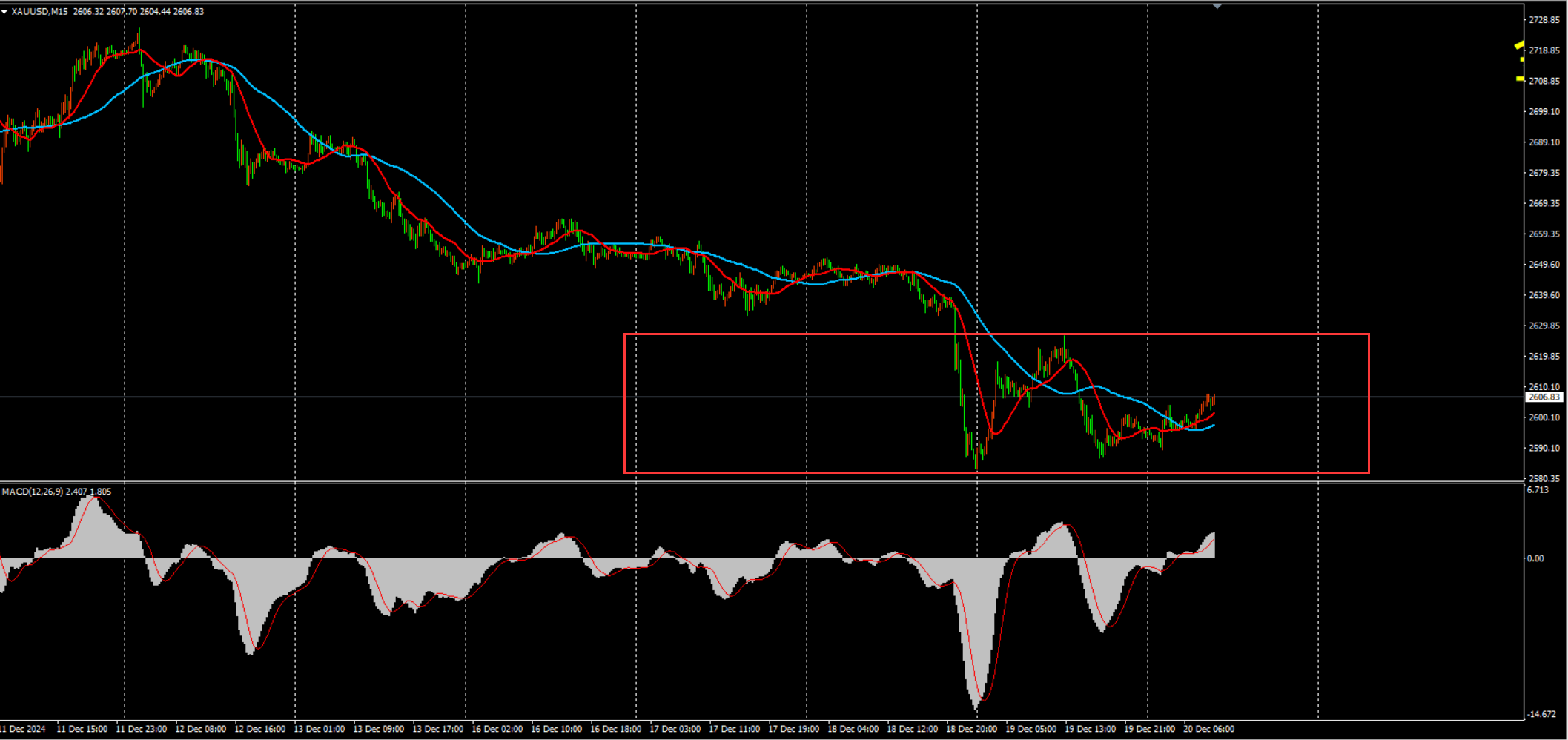The height and width of the screenshot is (740, 1568).
Task: Click price scale value 2649.60
Action: coord(1544,265)
